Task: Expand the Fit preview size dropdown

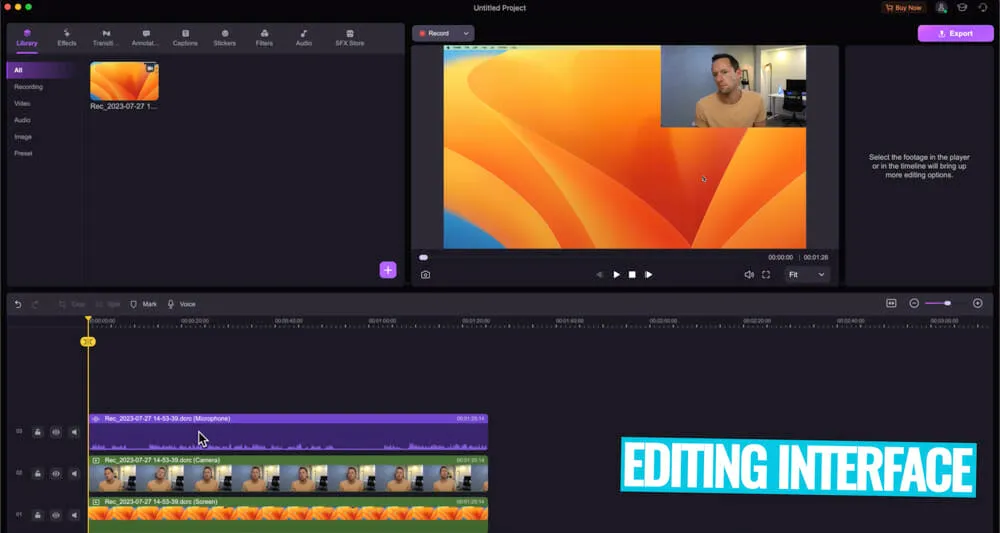Action: tap(807, 274)
